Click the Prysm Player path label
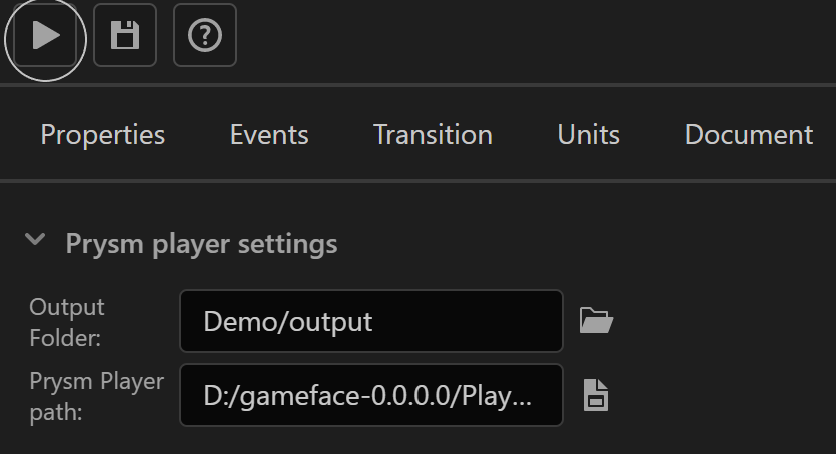 tap(97, 396)
